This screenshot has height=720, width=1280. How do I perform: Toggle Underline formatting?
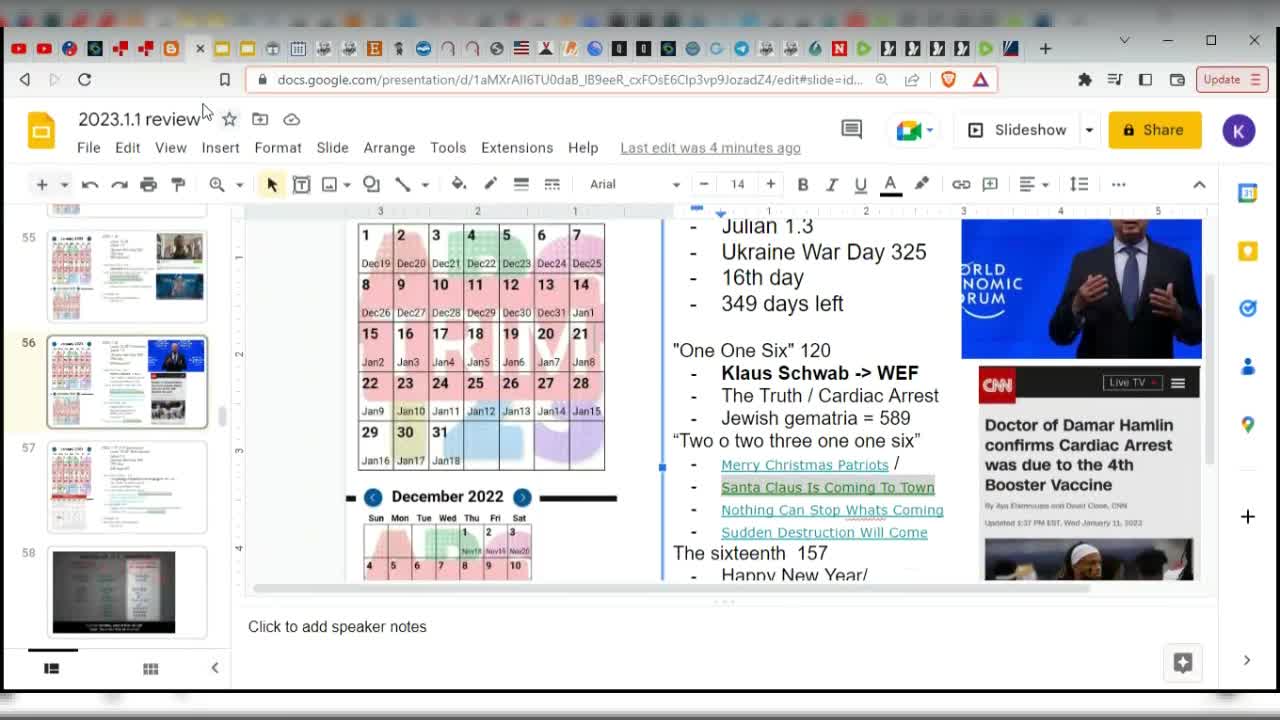click(x=860, y=184)
